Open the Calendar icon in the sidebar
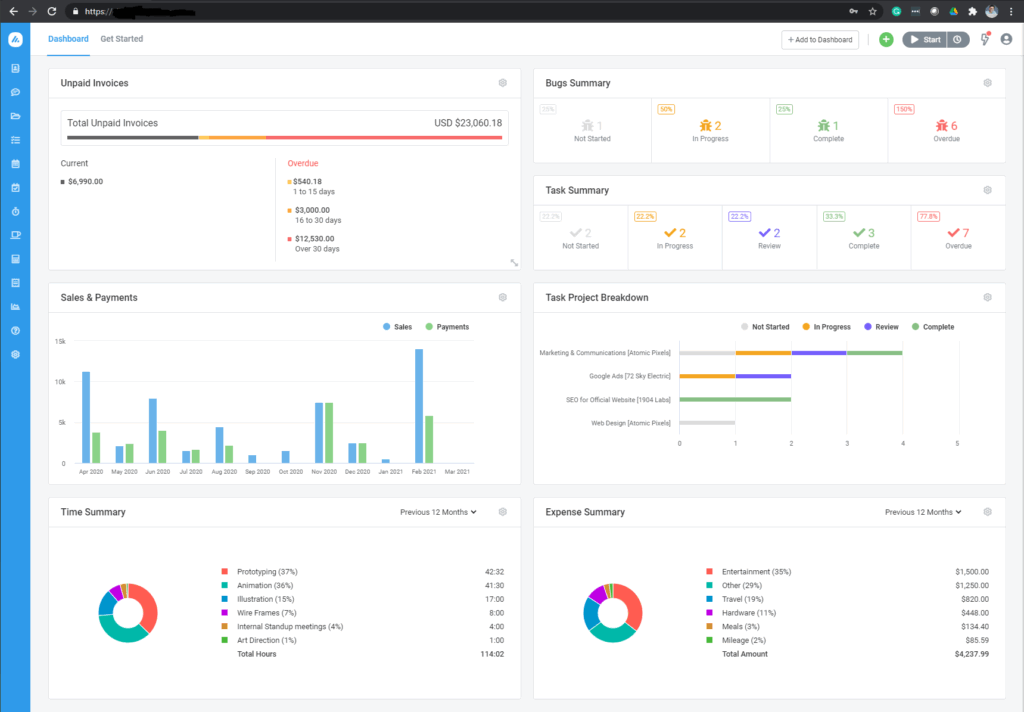Viewport: 1024px width, 712px height. [15, 164]
